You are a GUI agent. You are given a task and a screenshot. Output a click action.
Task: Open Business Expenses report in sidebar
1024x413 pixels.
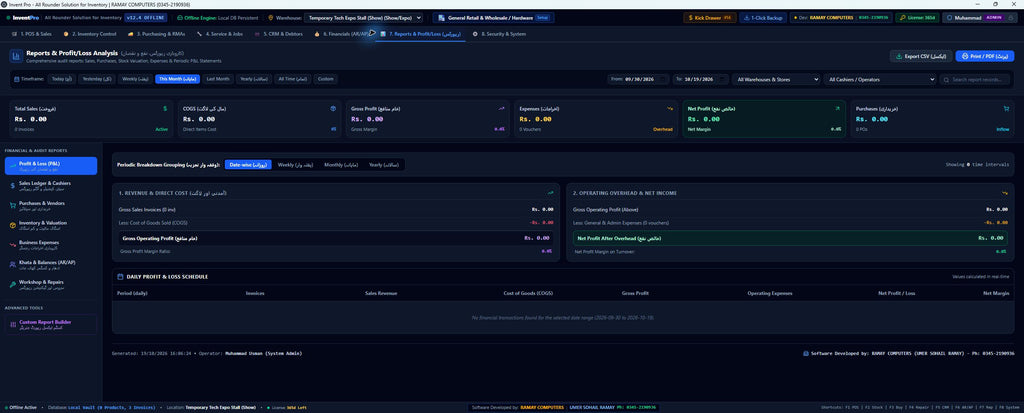[51, 245]
